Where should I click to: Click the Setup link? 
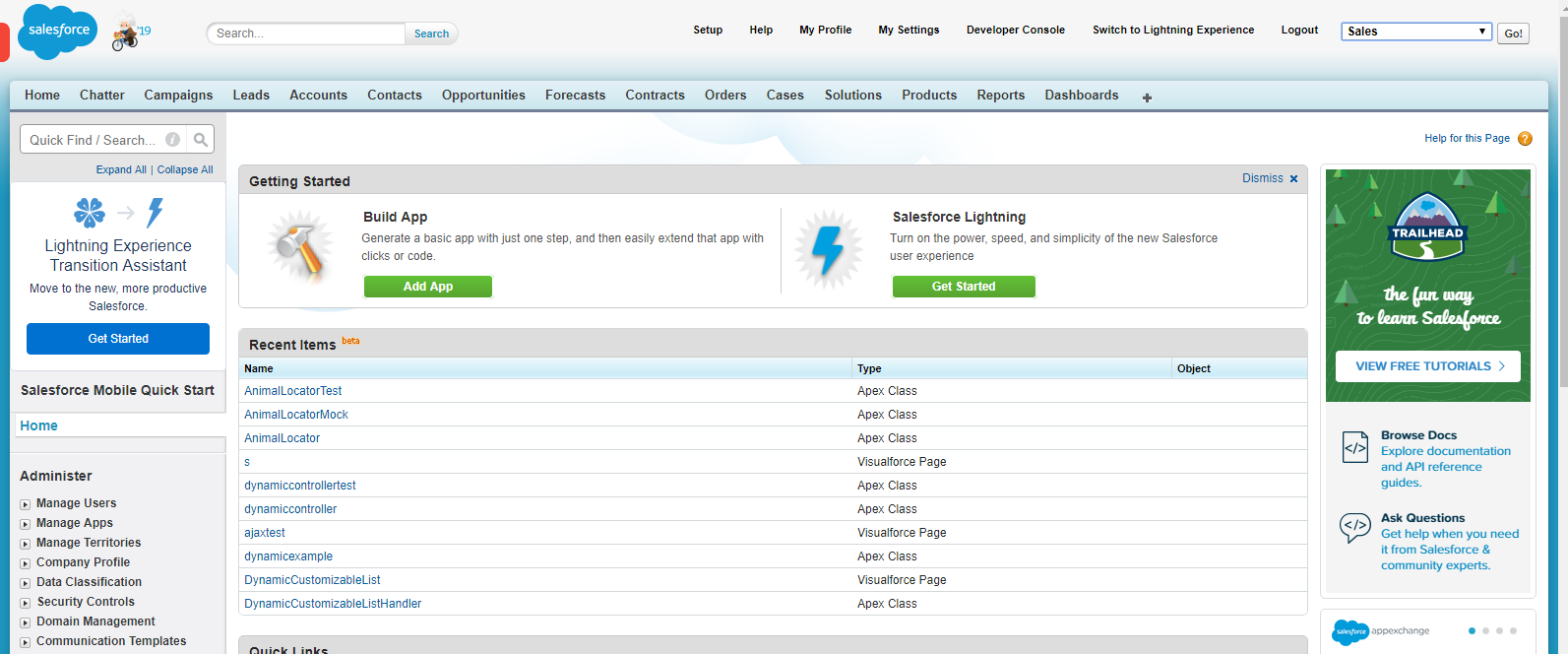(x=708, y=31)
